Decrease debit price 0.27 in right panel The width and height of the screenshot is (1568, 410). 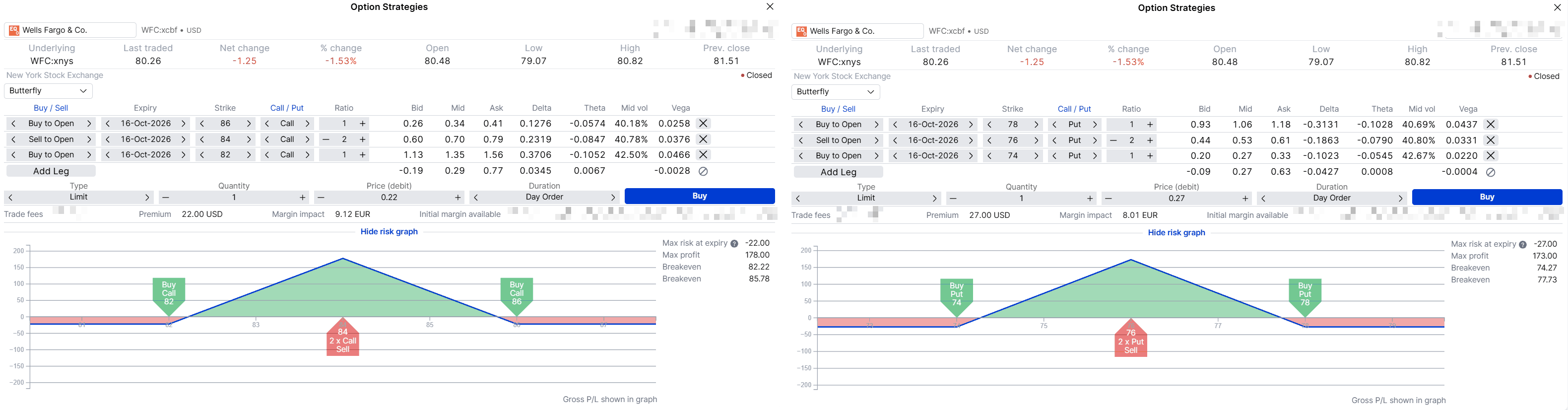[x=1109, y=199]
